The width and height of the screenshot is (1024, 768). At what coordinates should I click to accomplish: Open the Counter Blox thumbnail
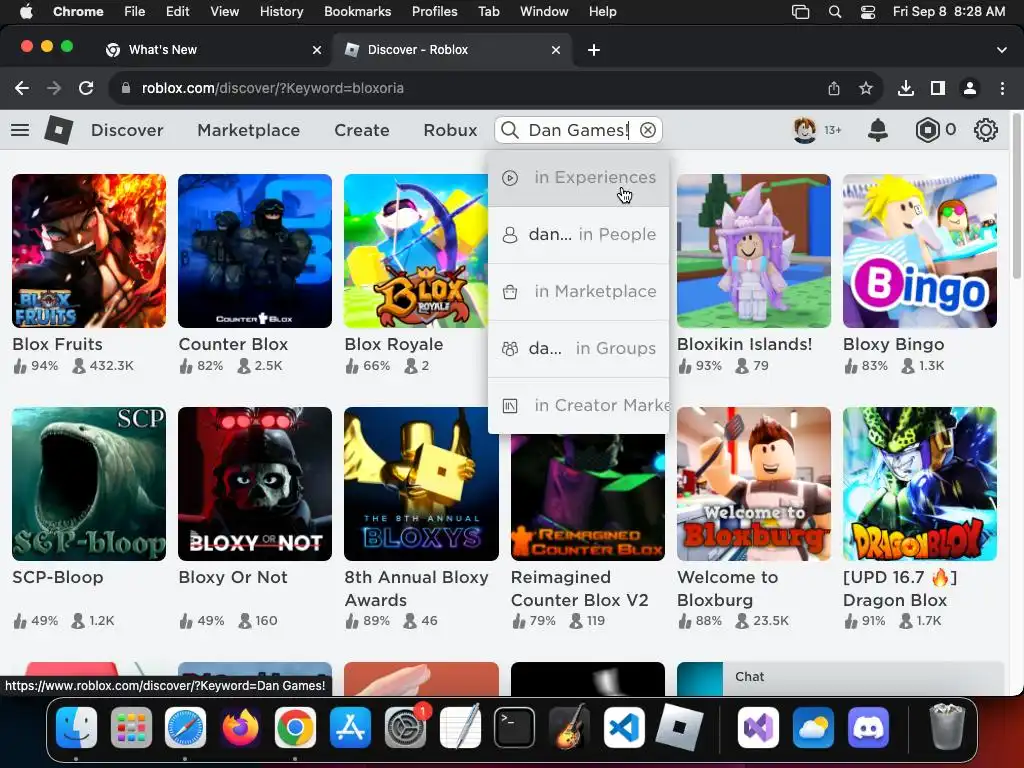click(255, 251)
